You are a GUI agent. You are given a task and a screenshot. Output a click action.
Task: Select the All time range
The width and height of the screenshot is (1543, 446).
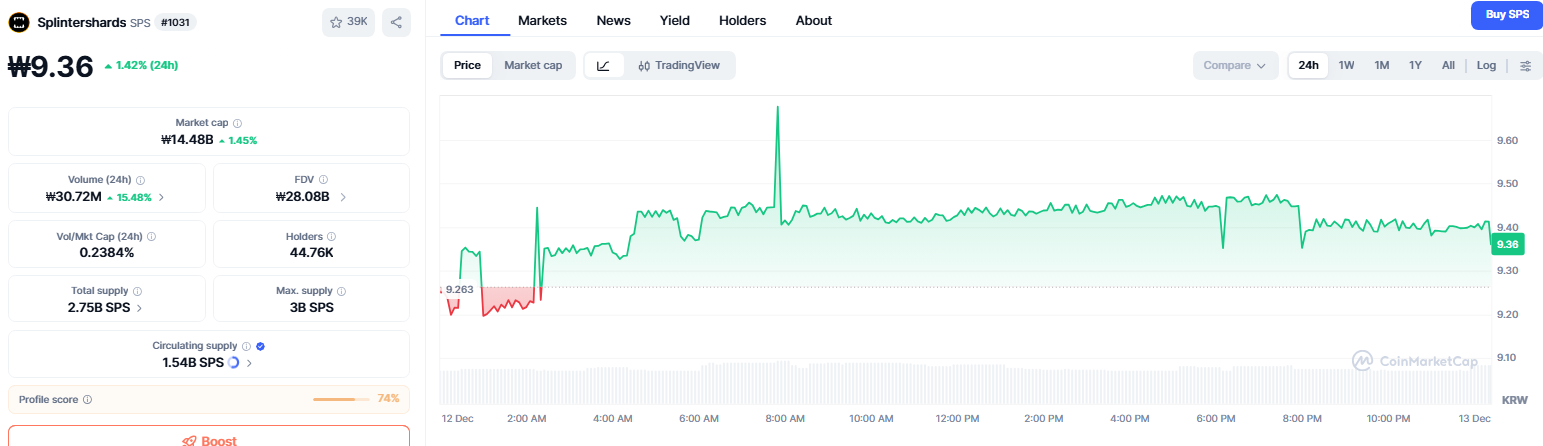(x=1448, y=65)
